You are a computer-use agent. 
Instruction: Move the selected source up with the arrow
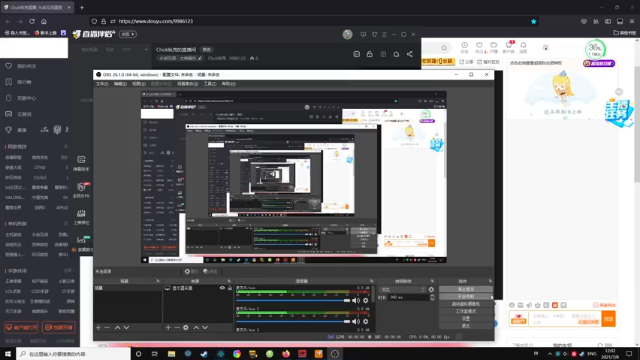tap(196, 327)
